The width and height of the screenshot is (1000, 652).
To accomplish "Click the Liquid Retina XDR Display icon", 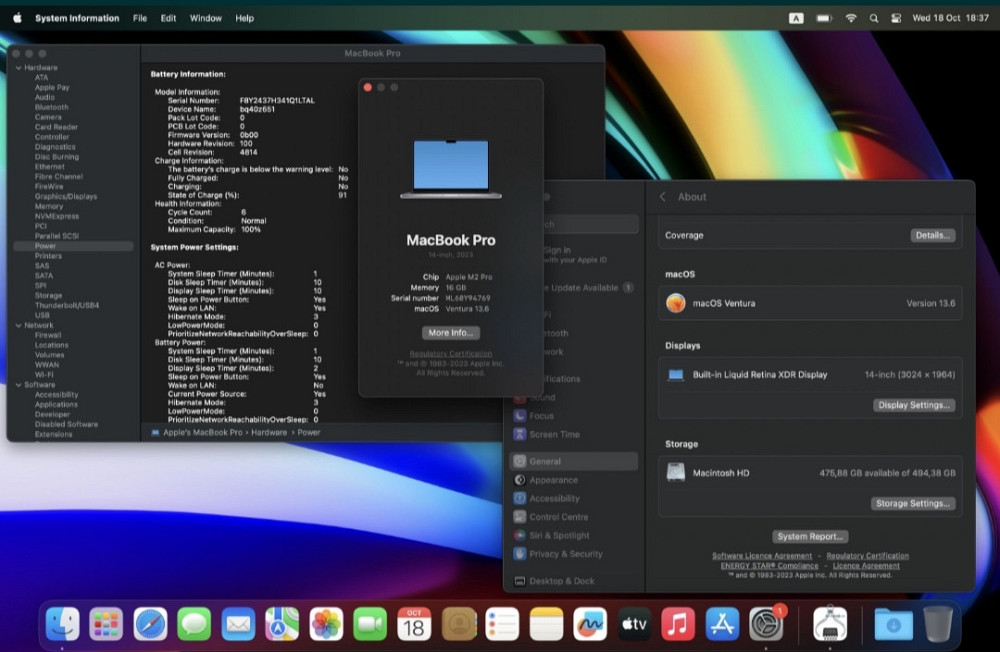I will click(675, 374).
